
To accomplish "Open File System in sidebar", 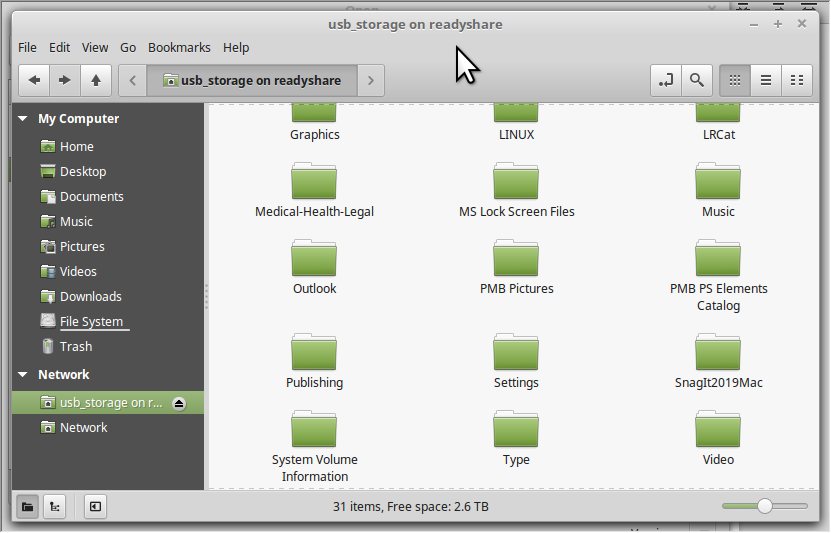I will pos(108,322).
